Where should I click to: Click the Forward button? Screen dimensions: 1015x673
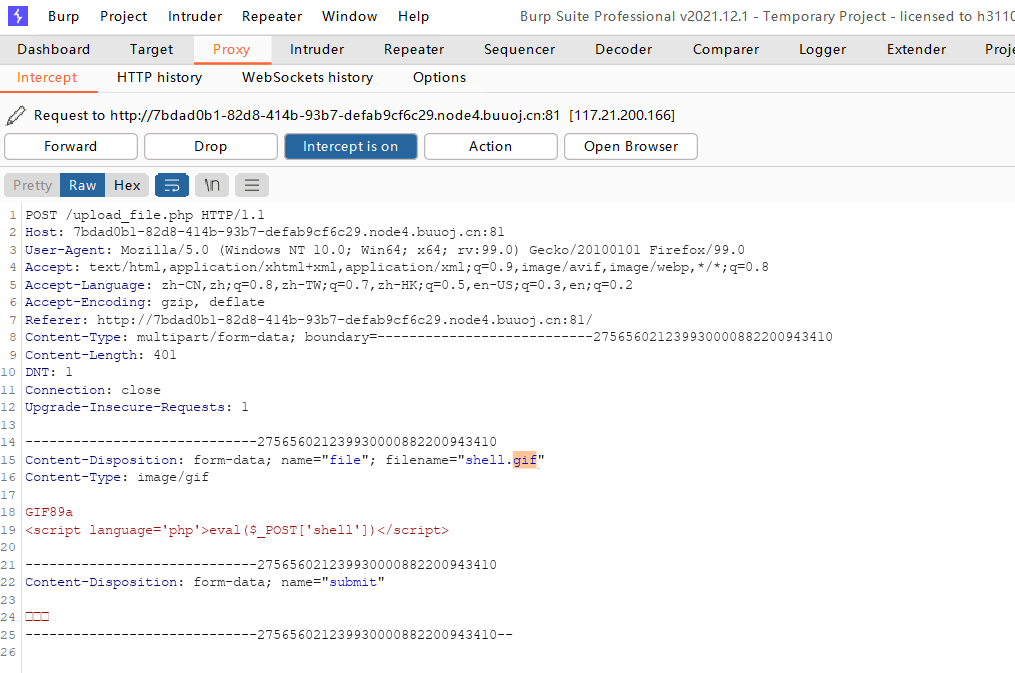click(71, 146)
